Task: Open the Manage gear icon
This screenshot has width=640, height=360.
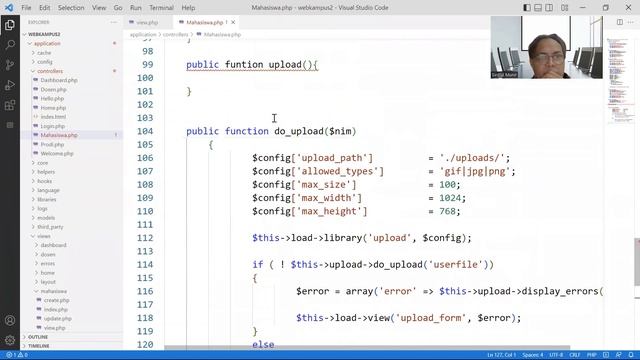Action: [10, 340]
